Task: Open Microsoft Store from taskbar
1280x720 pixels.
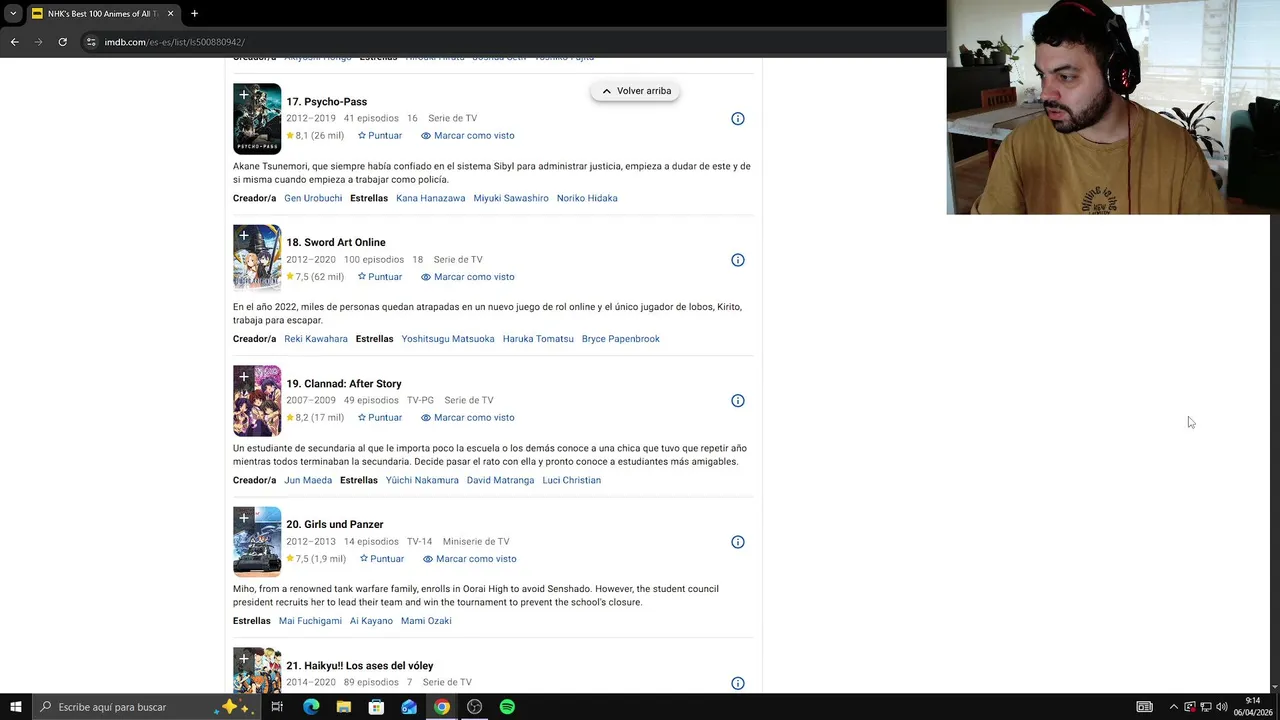Action: [376, 707]
